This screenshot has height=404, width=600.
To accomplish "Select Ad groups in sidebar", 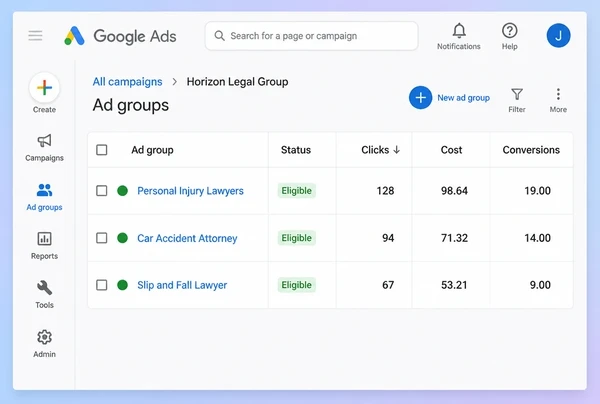I will tap(44, 197).
